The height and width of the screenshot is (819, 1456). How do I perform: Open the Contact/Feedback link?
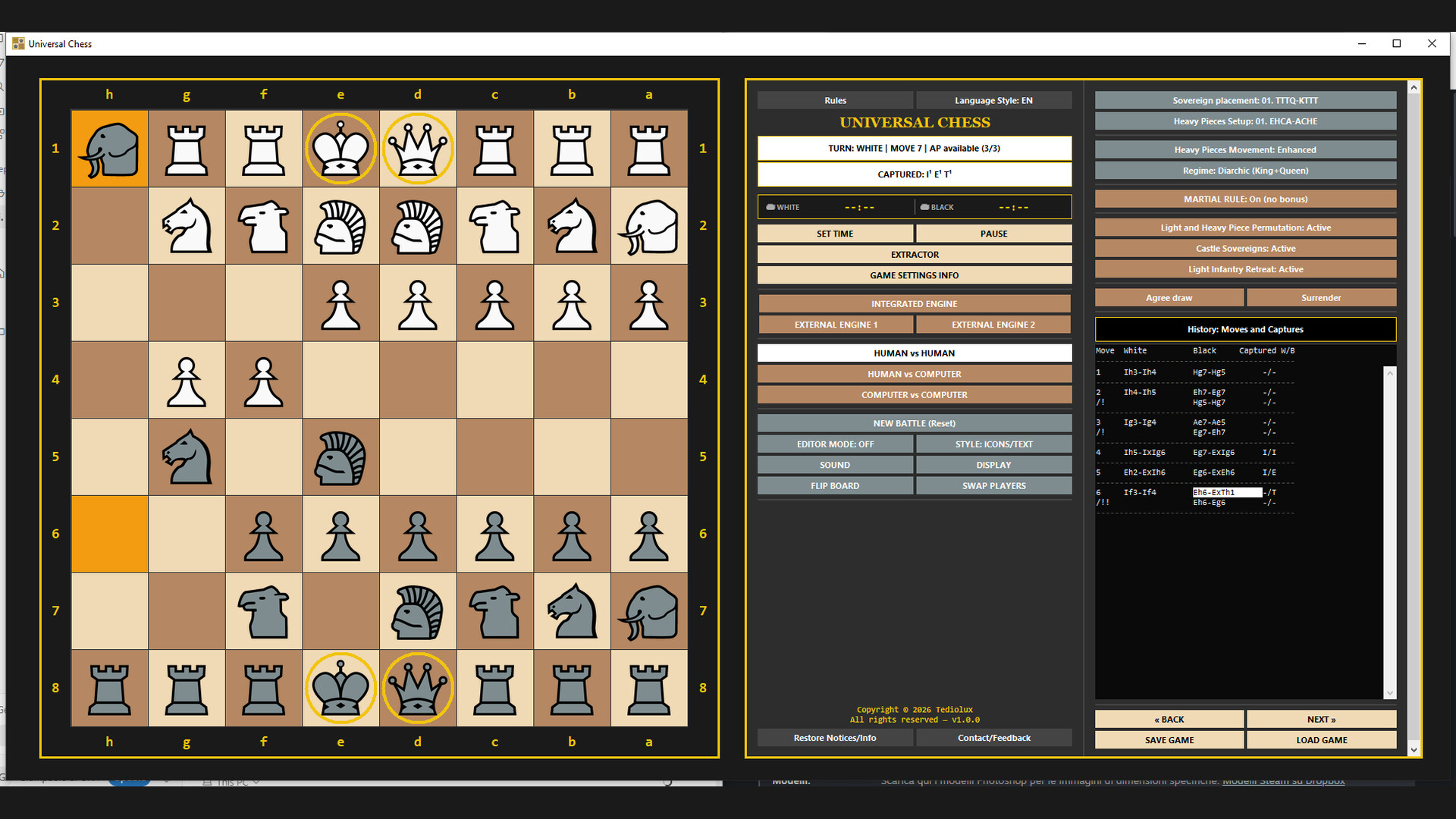coord(993,738)
